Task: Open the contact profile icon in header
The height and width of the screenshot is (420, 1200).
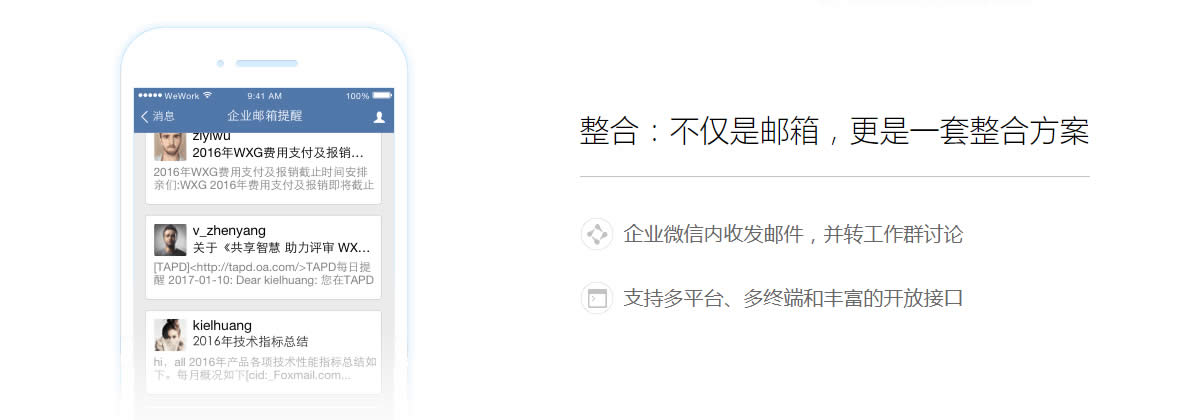Action: pyautogui.click(x=379, y=117)
